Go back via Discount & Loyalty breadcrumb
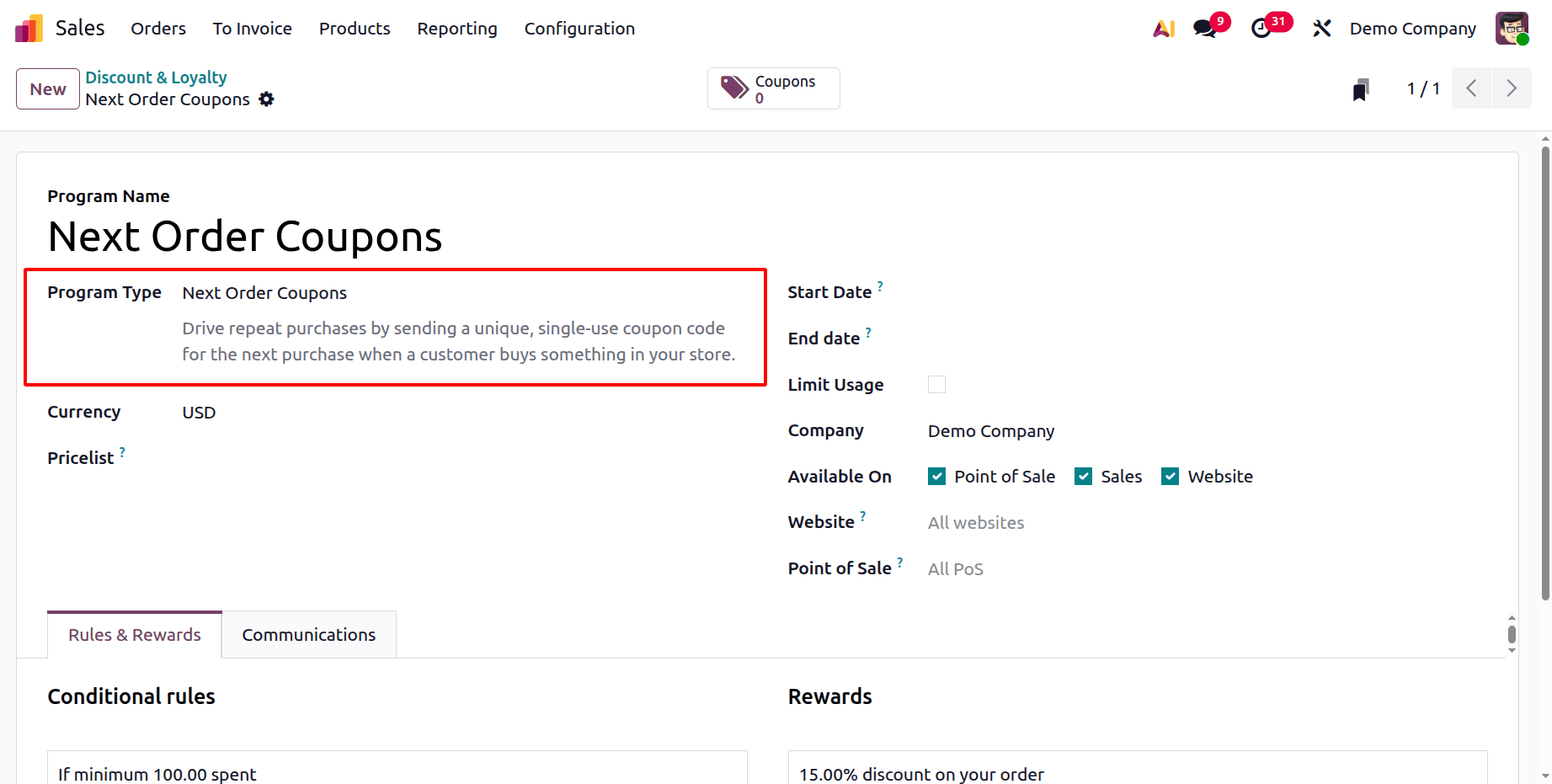 tap(156, 77)
